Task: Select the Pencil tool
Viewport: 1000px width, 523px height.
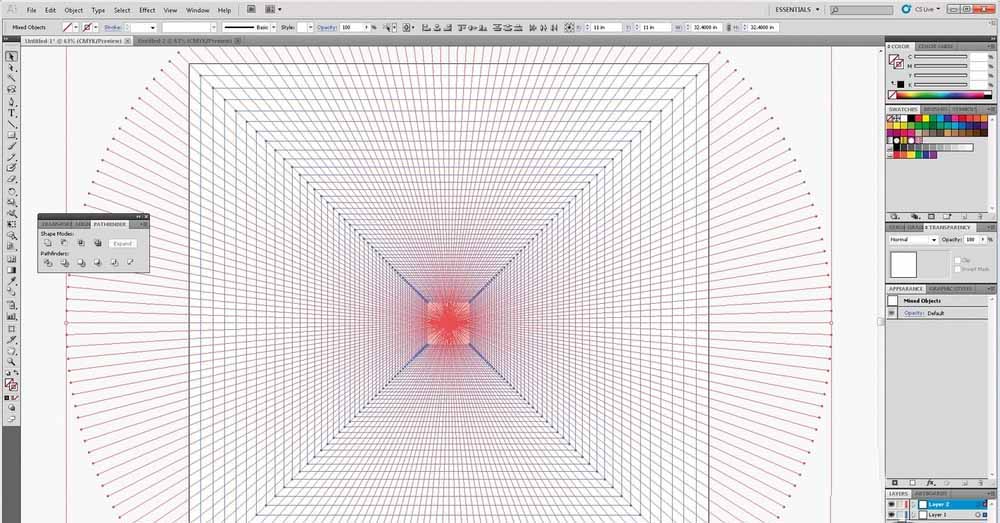Action: [x=11, y=158]
